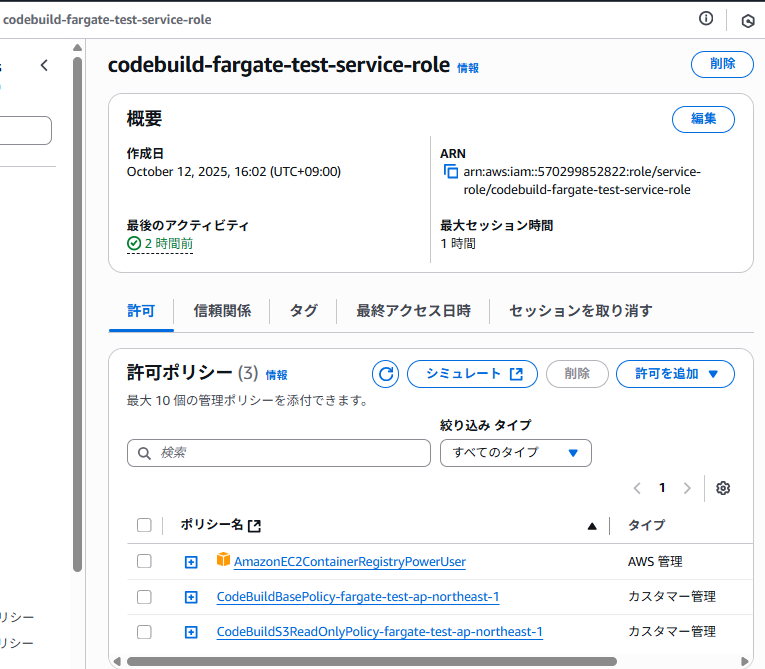Click the 削除 button for the role
The image size is (765, 669).
point(722,64)
